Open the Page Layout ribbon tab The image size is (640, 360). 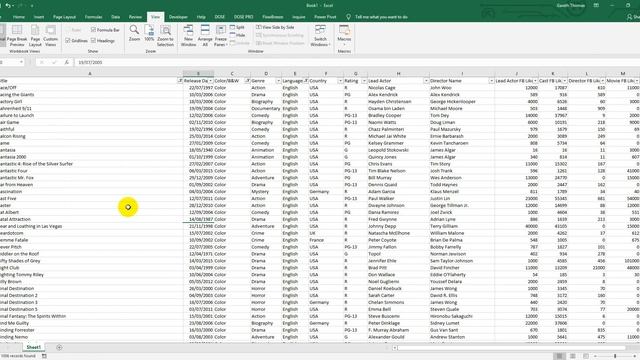coord(64,17)
